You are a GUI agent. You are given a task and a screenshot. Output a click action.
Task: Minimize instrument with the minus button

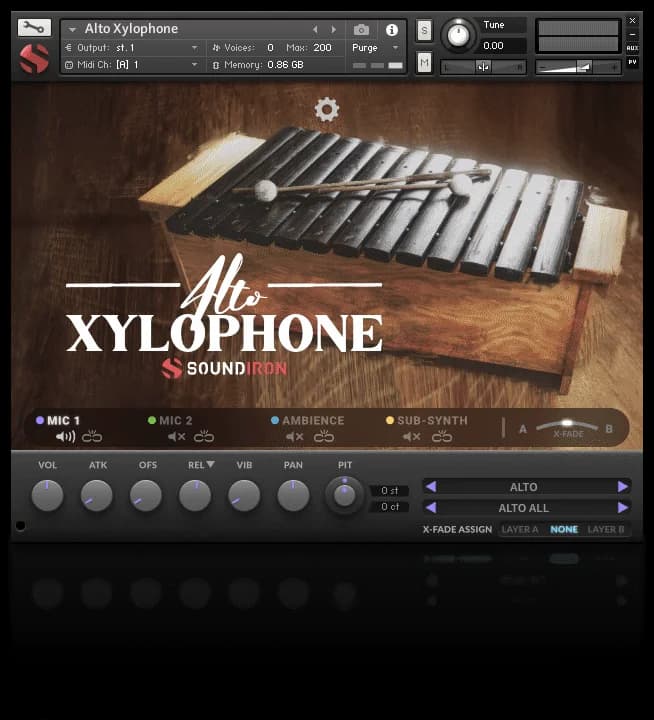coord(632,34)
